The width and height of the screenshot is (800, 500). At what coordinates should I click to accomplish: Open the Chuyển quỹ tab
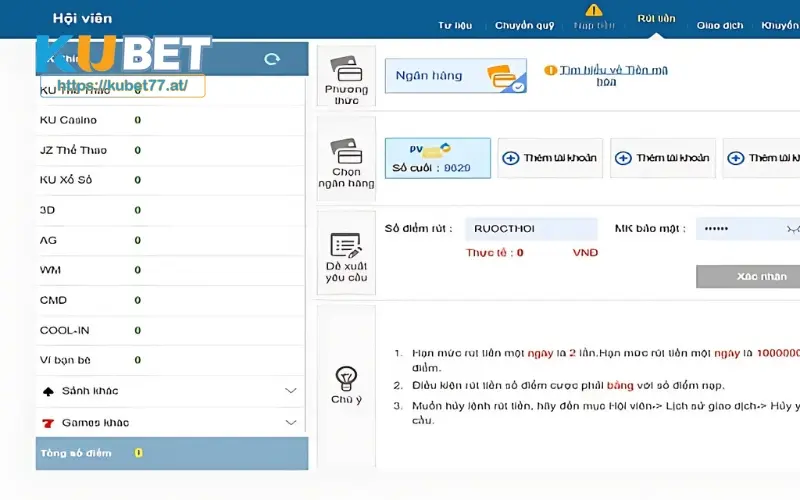click(524, 25)
